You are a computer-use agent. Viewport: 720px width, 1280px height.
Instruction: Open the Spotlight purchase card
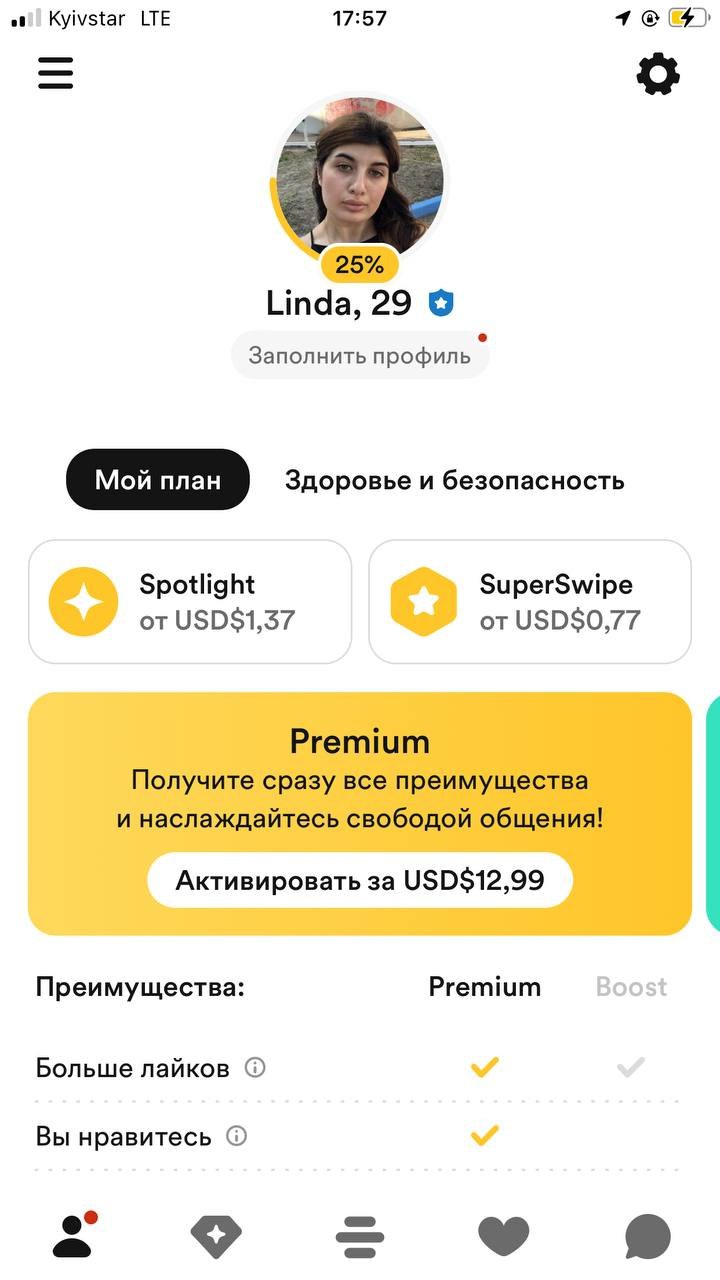click(x=190, y=602)
